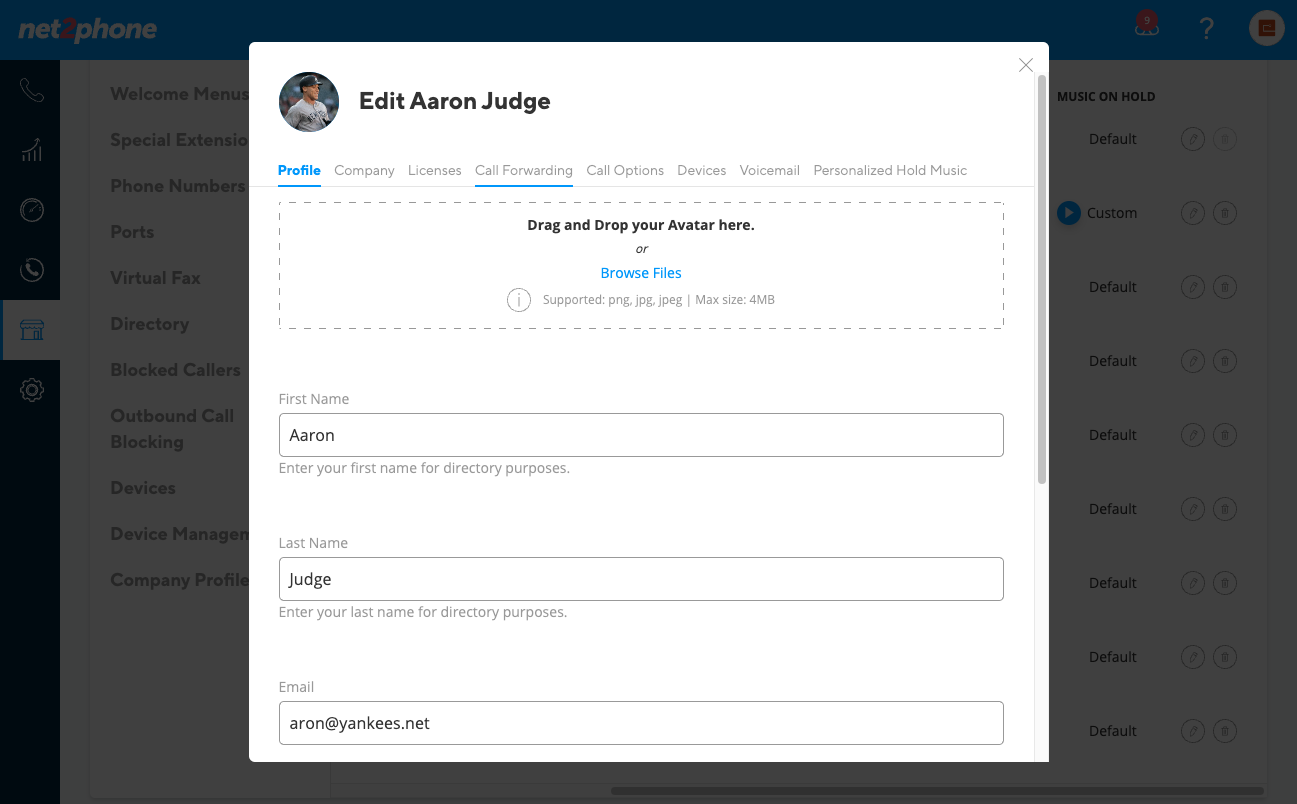This screenshot has width=1297, height=804.
Task: Close the Edit Aaron Judge dialog
Action: click(x=1025, y=65)
